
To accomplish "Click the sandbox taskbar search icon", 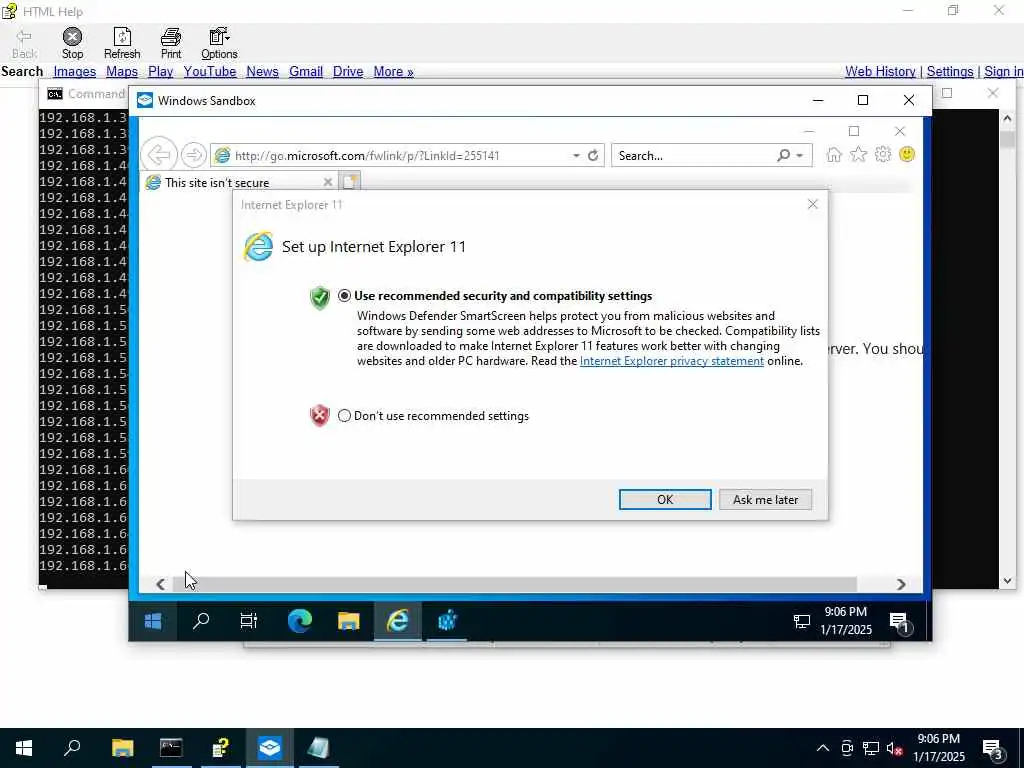I will click(200, 620).
